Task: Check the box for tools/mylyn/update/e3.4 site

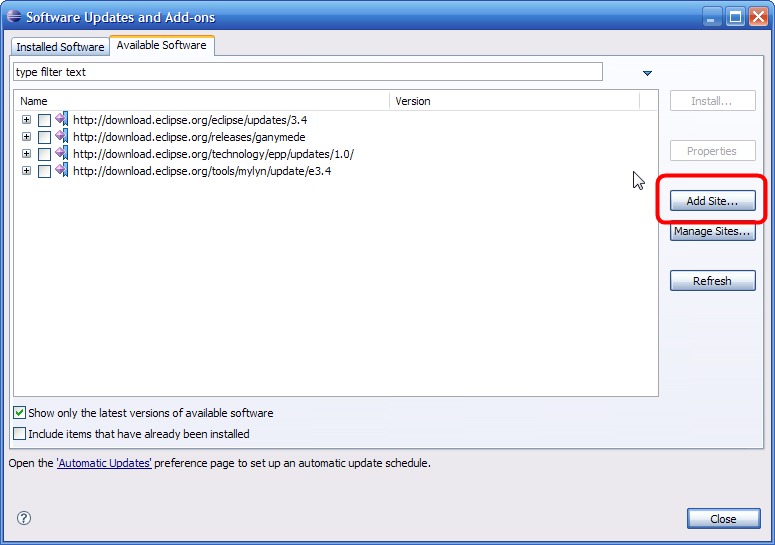Action: [44, 171]
